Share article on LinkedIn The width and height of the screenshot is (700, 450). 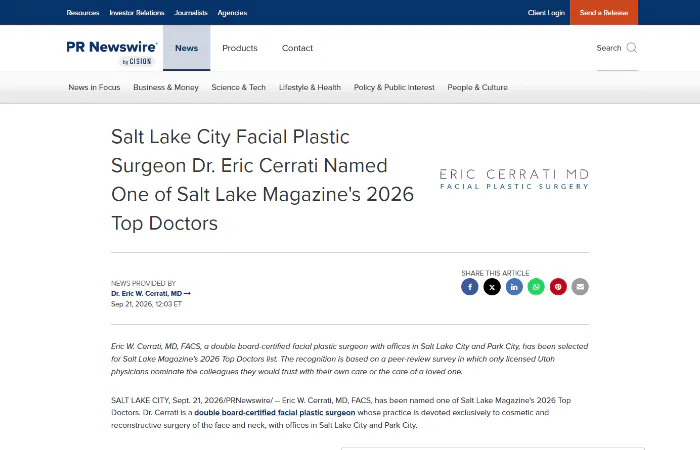click(514, 287)
